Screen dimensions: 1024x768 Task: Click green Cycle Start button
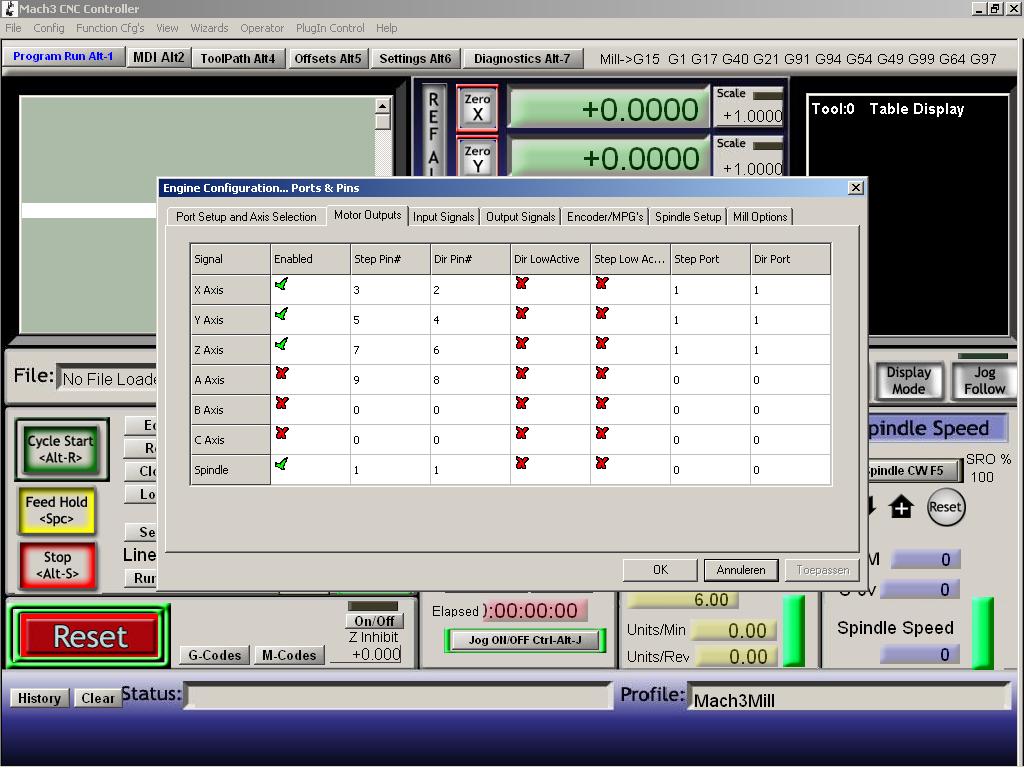click(x=60, y=448)
